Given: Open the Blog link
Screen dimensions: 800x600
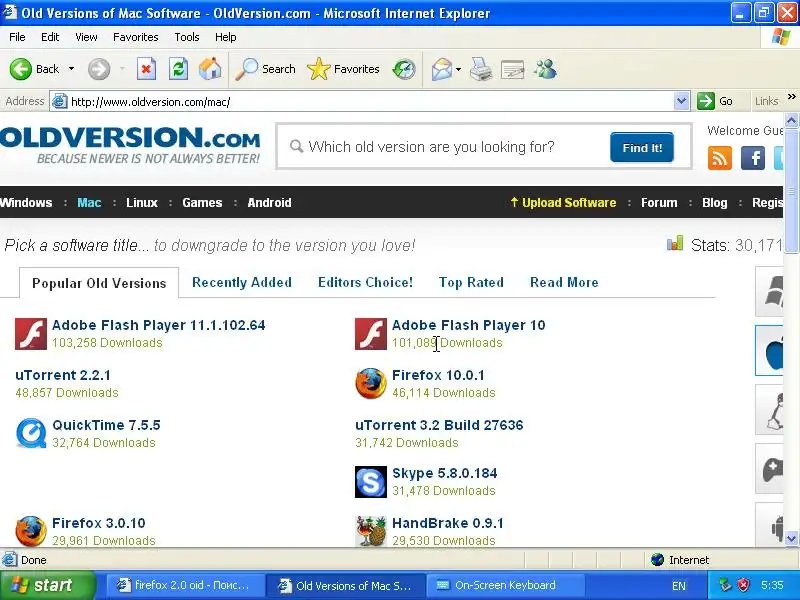Looking at the screenshot, I should [x=715, y=203].
